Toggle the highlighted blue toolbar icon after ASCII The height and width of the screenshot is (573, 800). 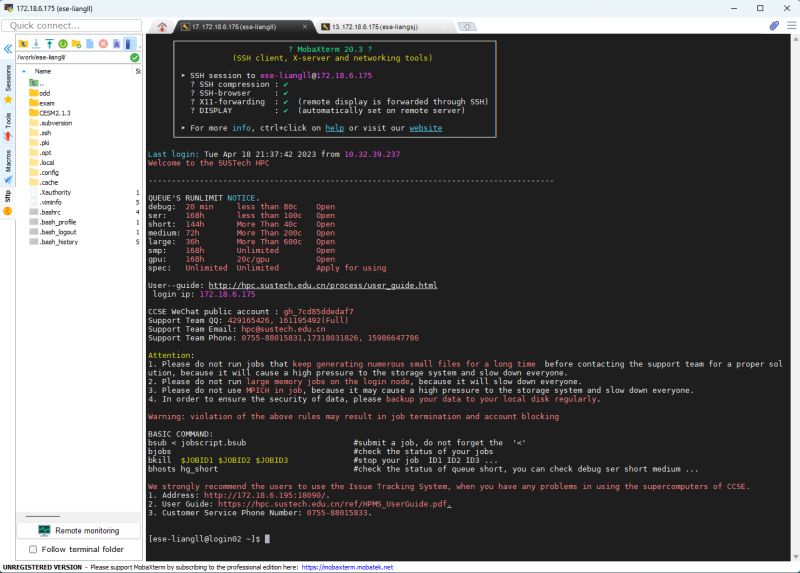tap(130, 44)
